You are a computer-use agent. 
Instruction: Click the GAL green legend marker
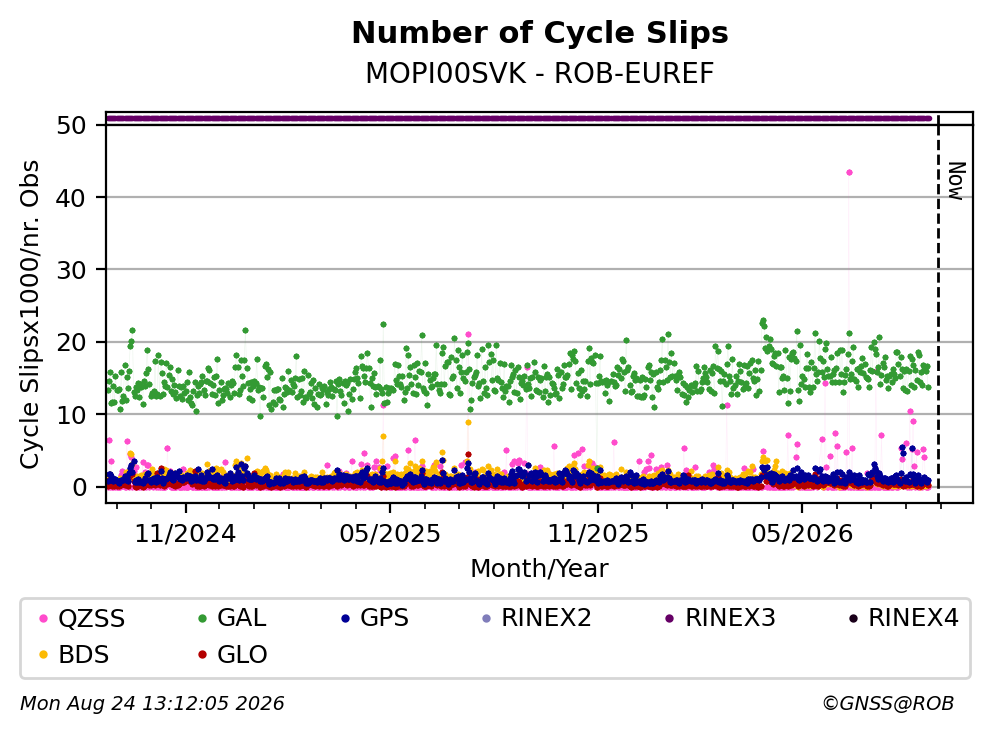click(x=203, y=618)
